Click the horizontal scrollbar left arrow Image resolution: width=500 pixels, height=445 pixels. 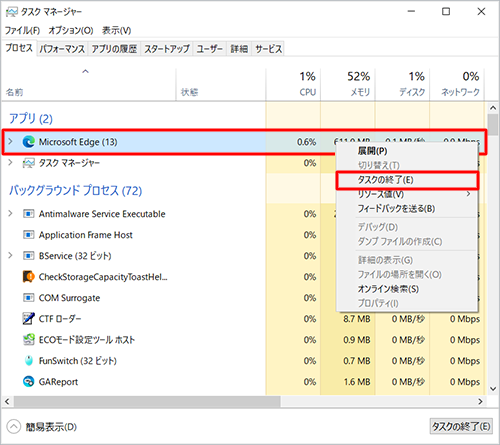[x=7, y=401]
